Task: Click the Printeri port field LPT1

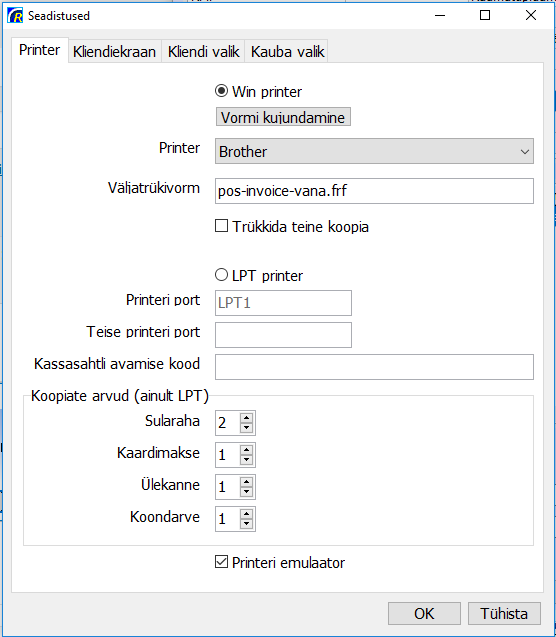Action: [283, 303]
